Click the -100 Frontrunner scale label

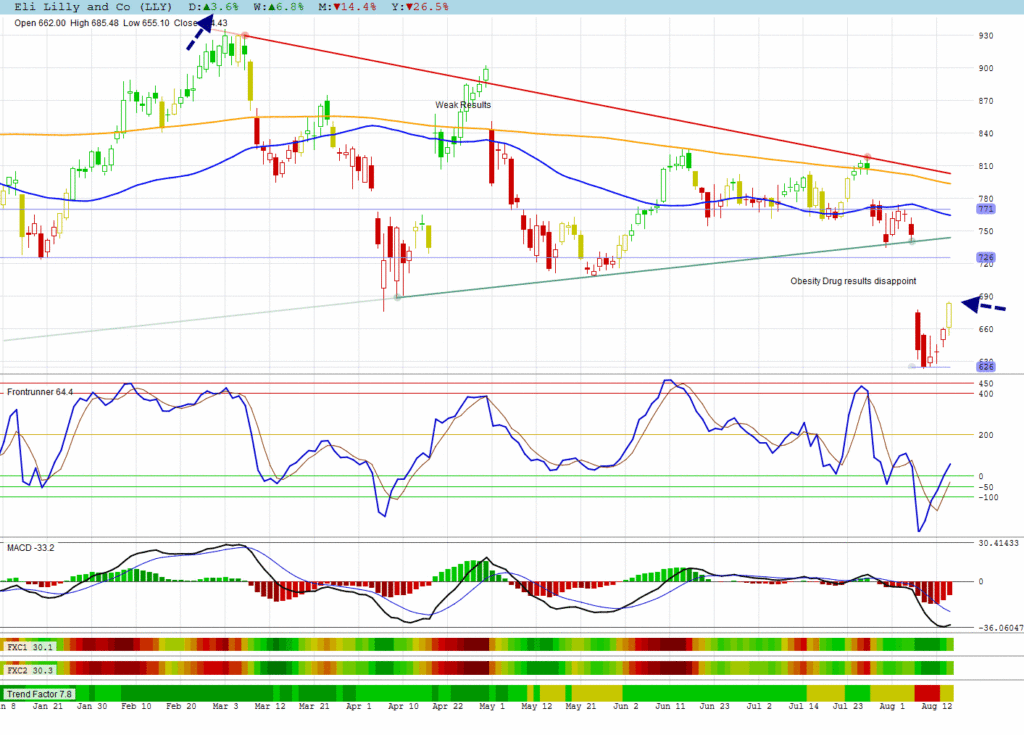point(988,497)
